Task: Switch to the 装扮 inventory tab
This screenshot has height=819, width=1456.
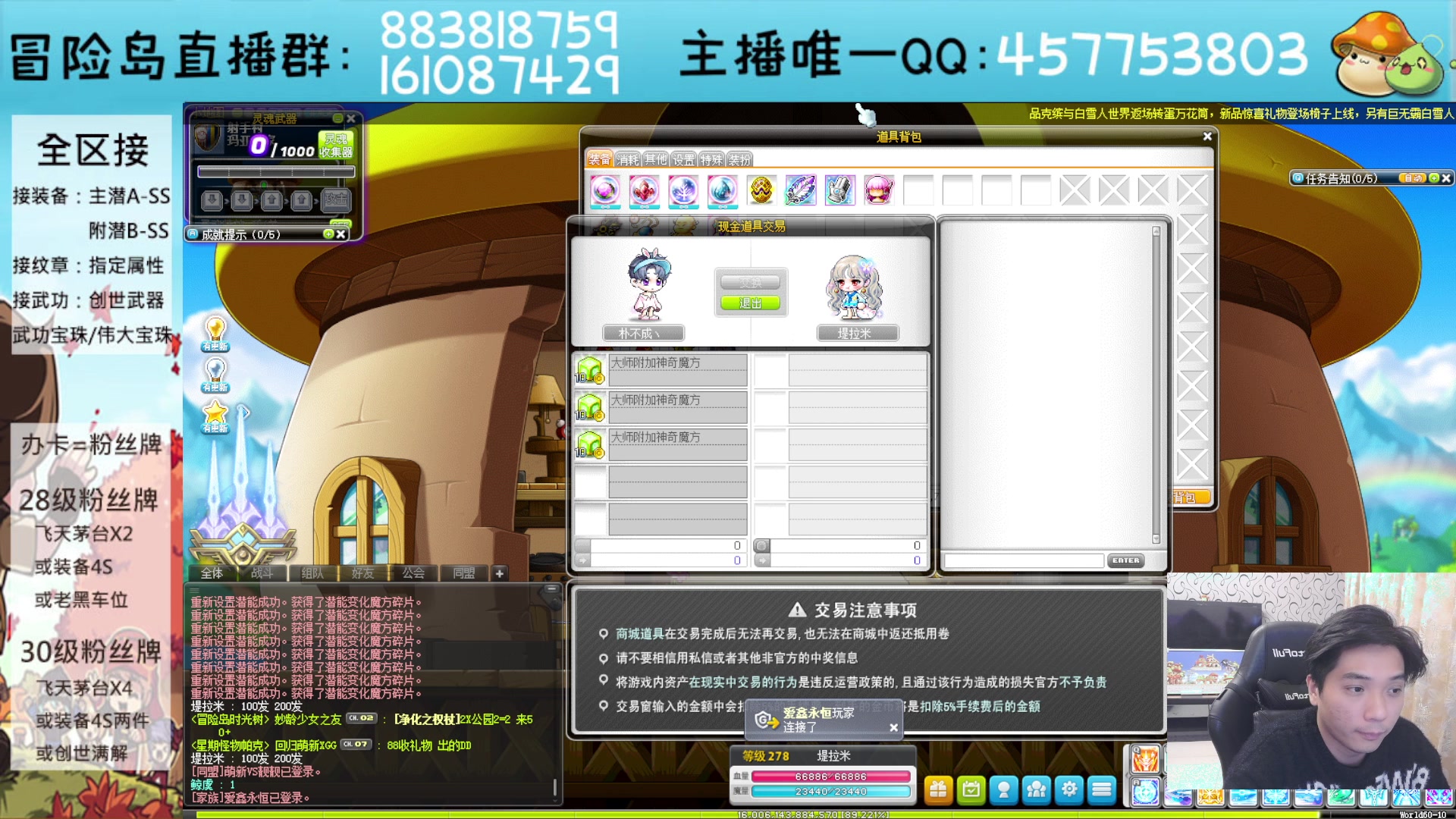Action: pyautogui.click(x=739, y=159)
